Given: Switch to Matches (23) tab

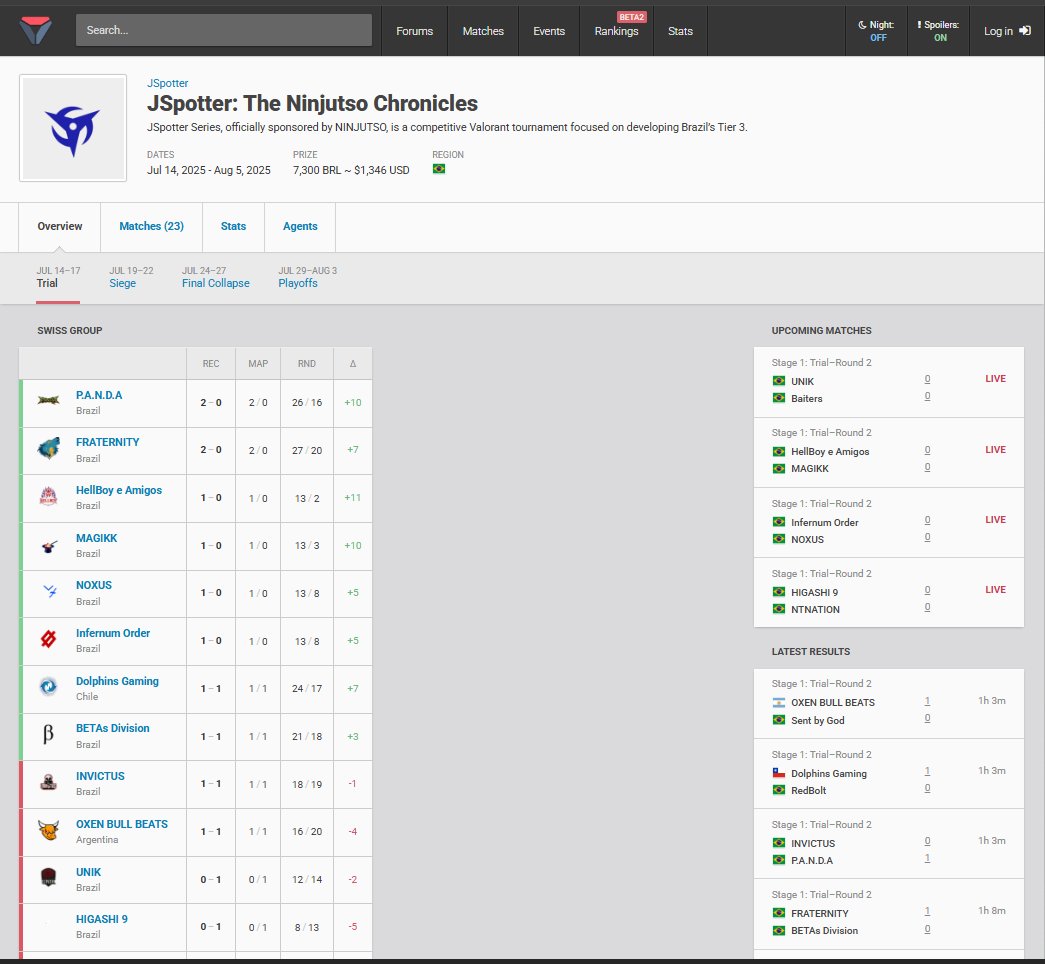Looking at the screenshot, I should click(x=151, y=227).
